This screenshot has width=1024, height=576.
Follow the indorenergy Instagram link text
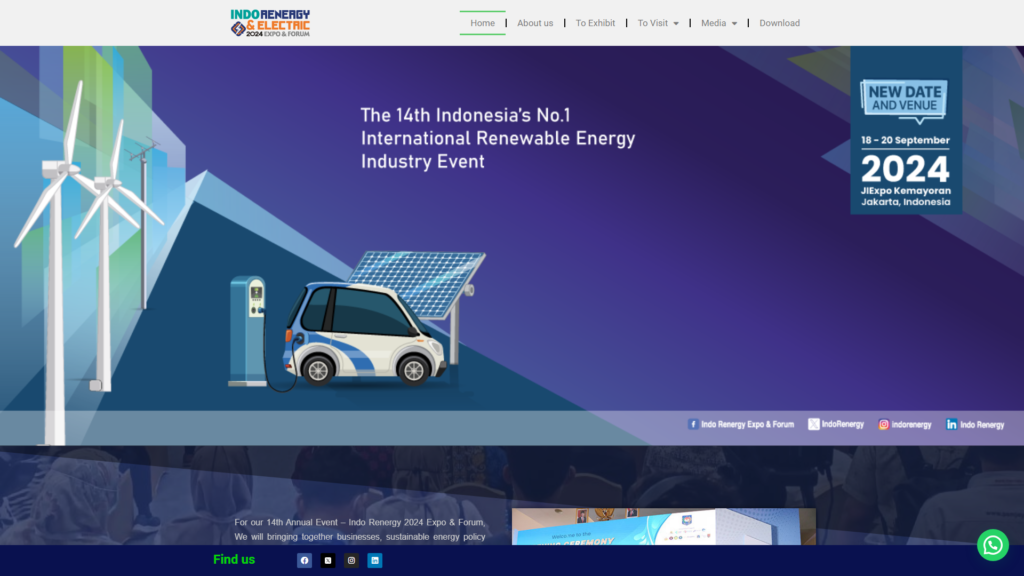pos(912,424)
